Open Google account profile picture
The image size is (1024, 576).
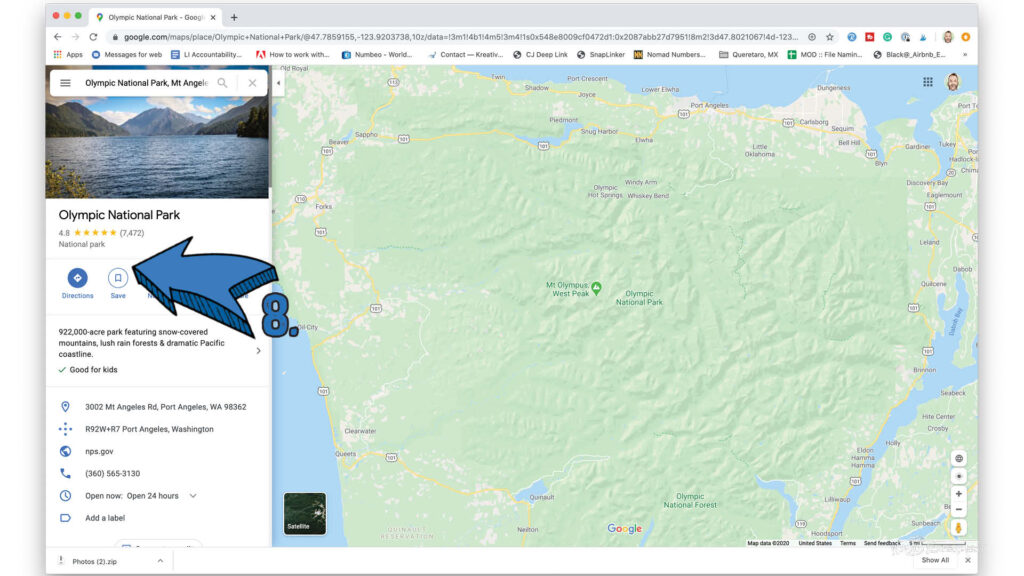tap(953, 82)
